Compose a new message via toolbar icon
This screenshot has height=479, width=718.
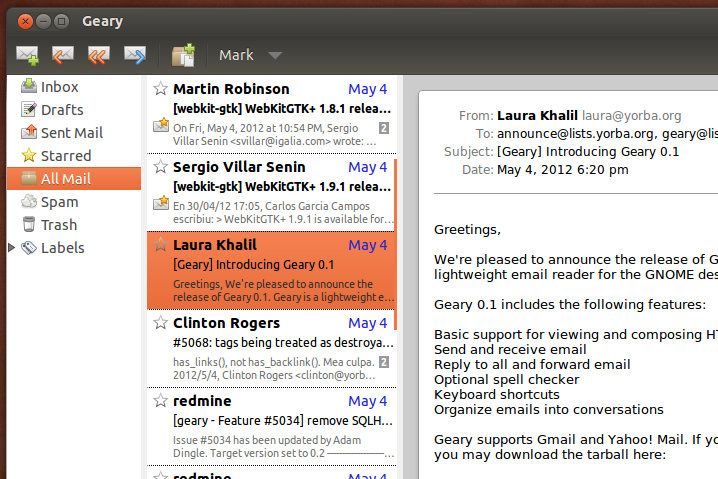[27, 55]
